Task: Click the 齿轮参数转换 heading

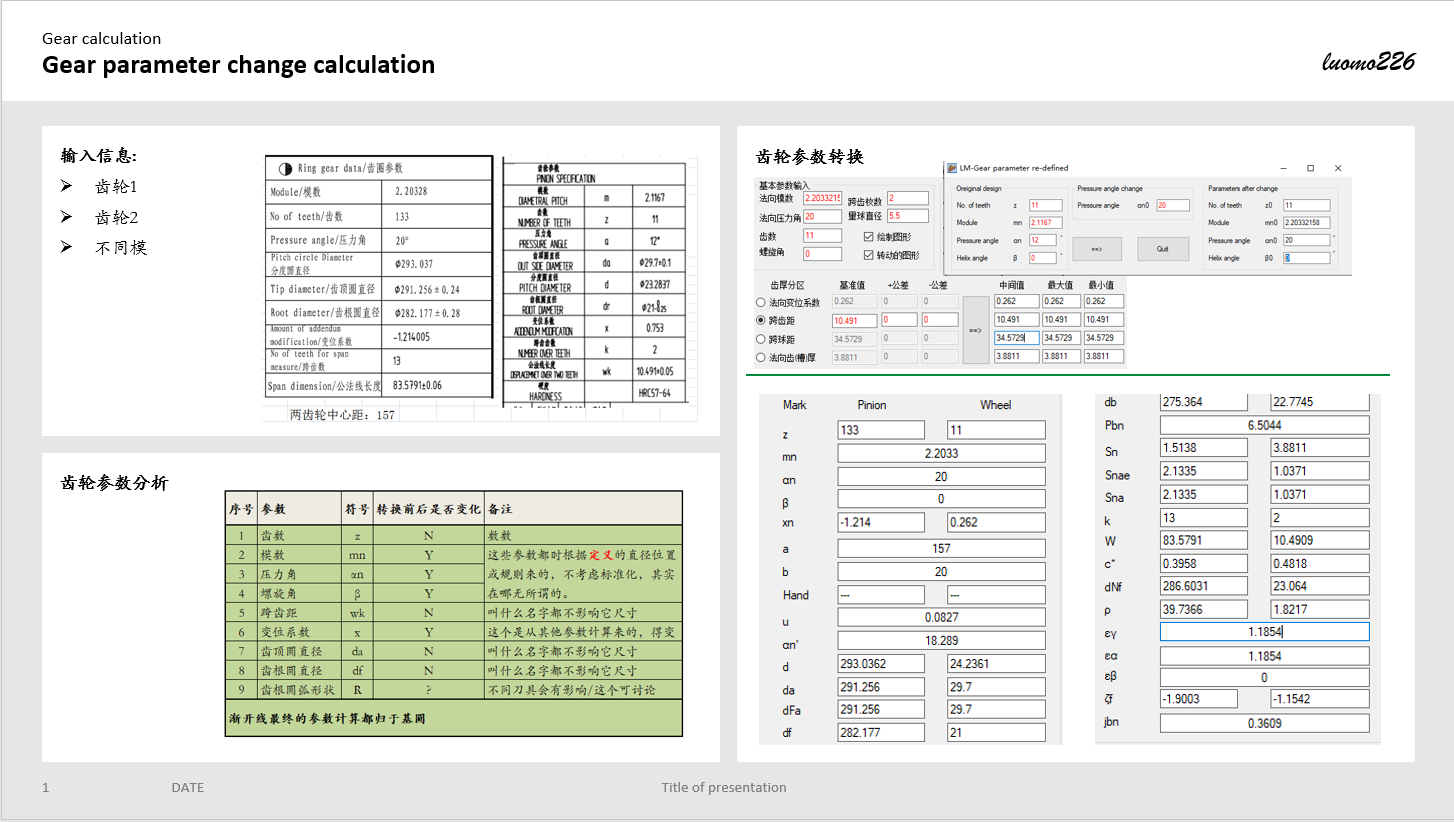Action: pos(810,156)
